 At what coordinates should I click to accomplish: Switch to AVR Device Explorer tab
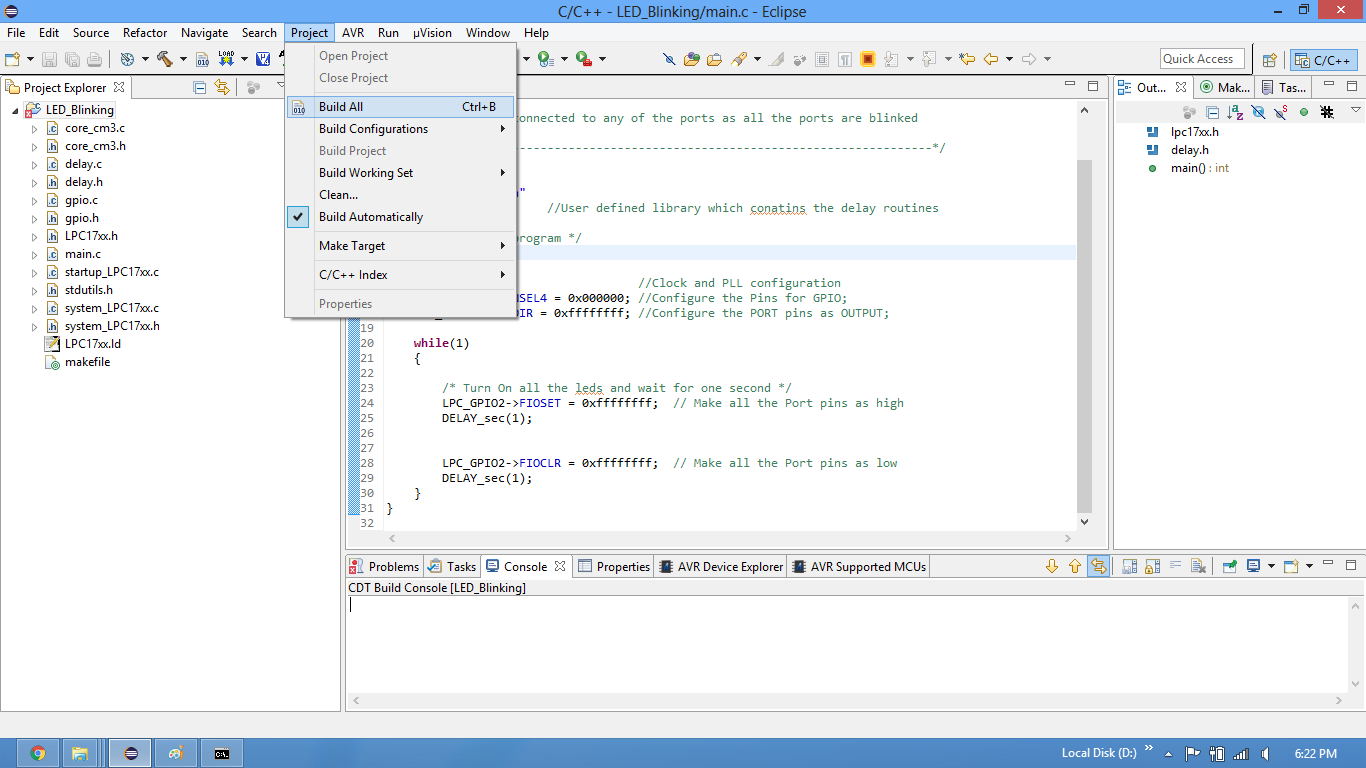(x=720, y=566)
